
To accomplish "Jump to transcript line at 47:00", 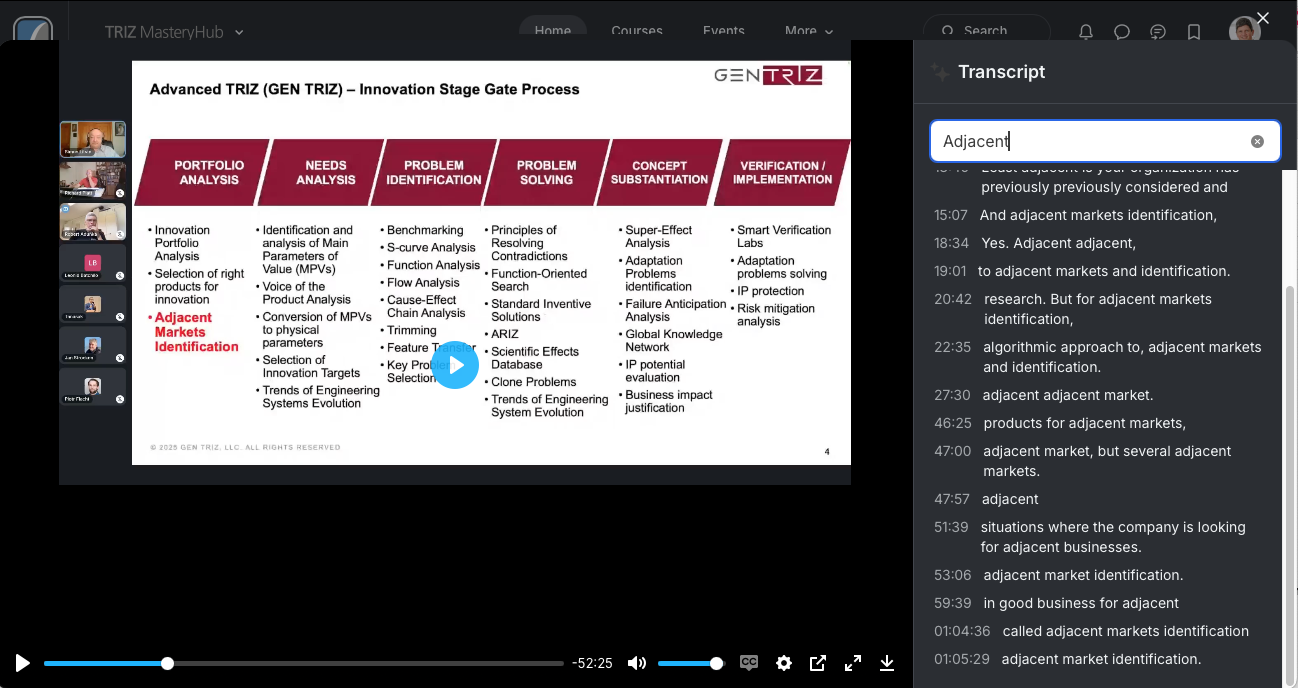I will 1098,461.
